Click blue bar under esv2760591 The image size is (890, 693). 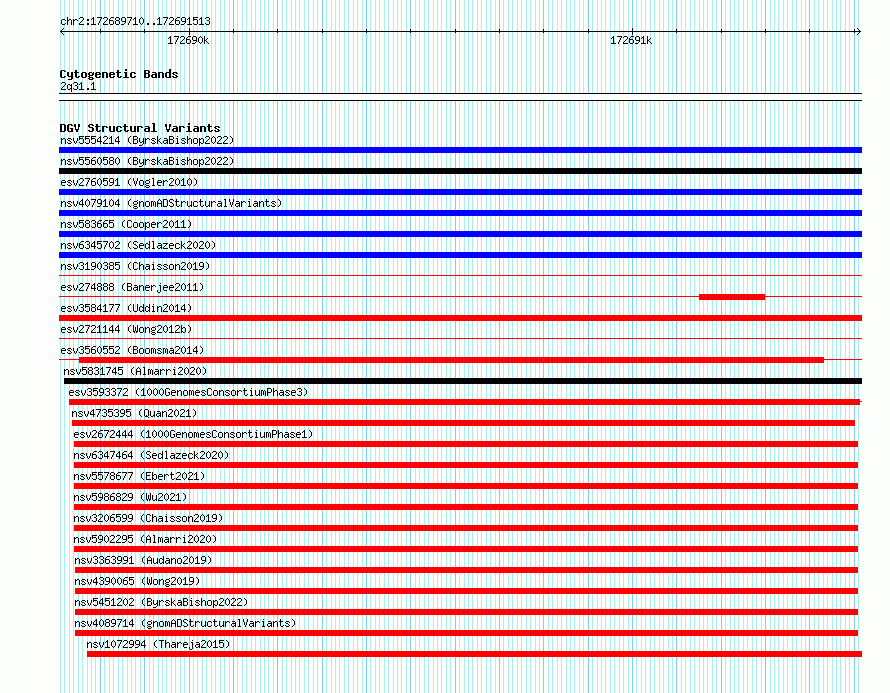460,192
